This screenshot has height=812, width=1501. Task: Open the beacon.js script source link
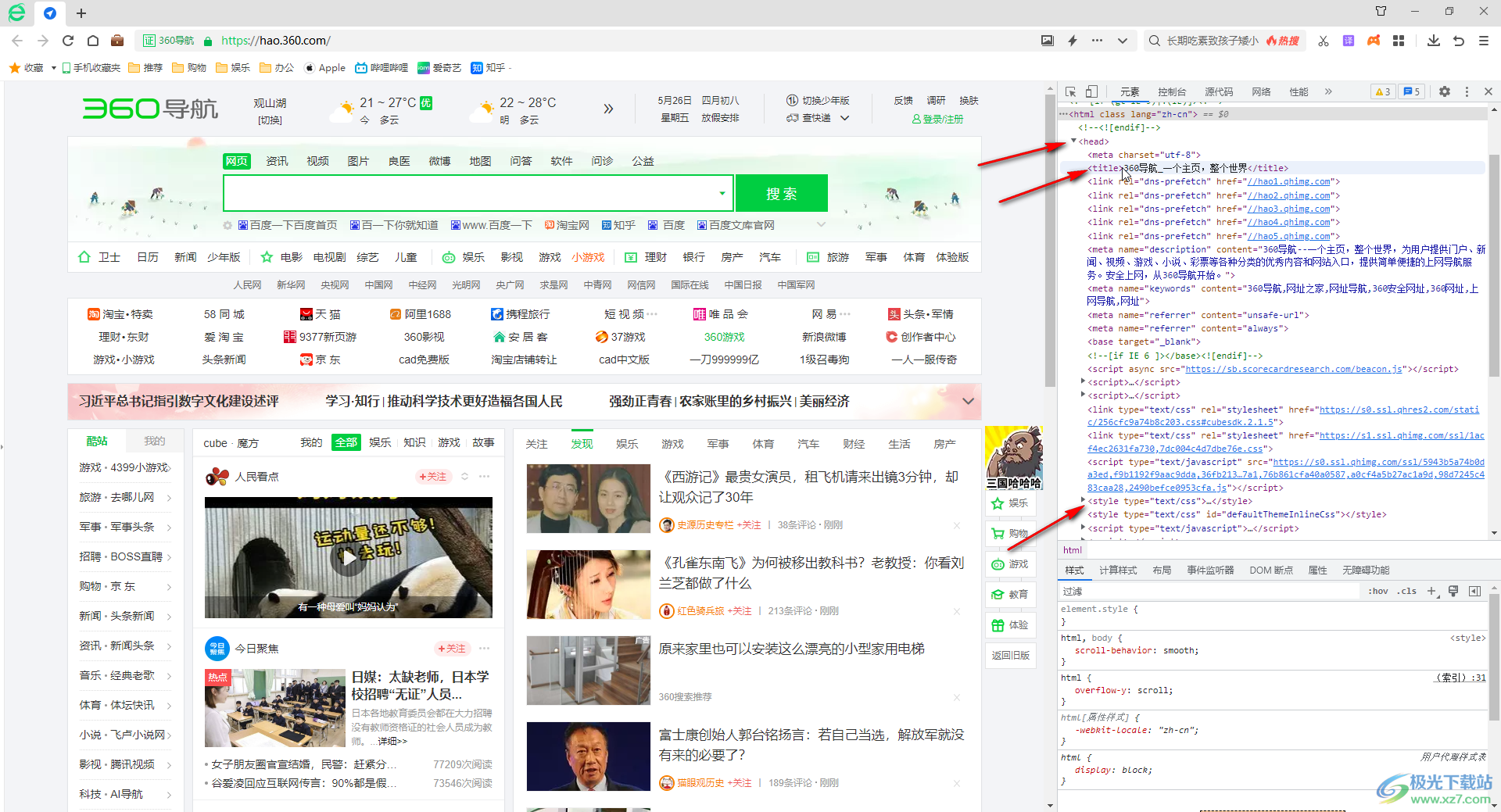pos(1294,369)
